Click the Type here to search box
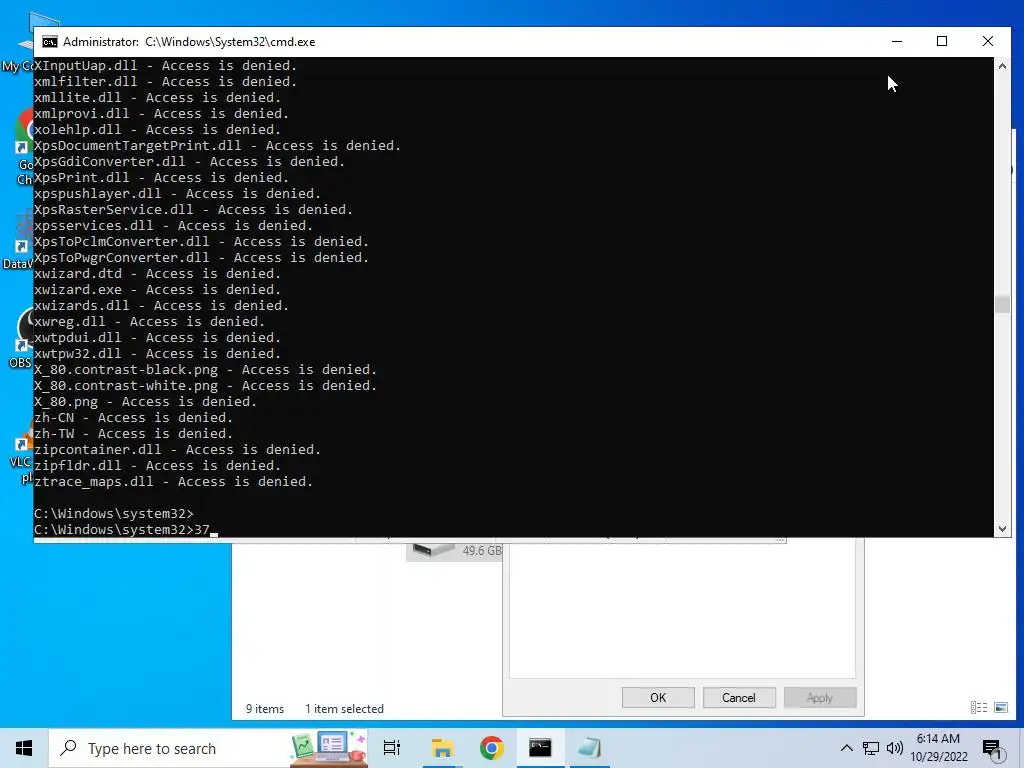This screenshot has height=768, width=1024. tap(170, 748)
